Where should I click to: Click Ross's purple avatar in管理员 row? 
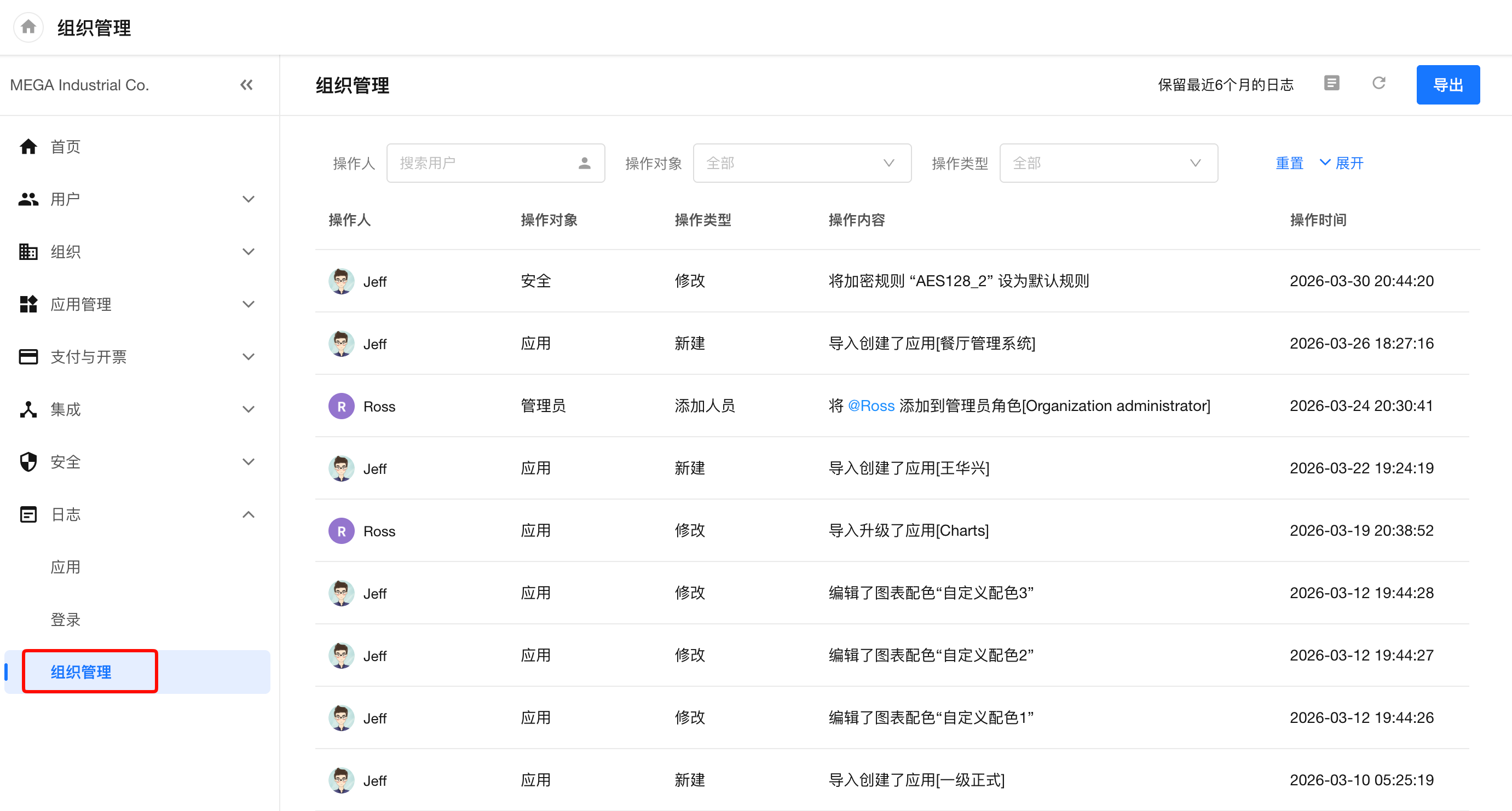pyautogui.click(x=341, y=406)
